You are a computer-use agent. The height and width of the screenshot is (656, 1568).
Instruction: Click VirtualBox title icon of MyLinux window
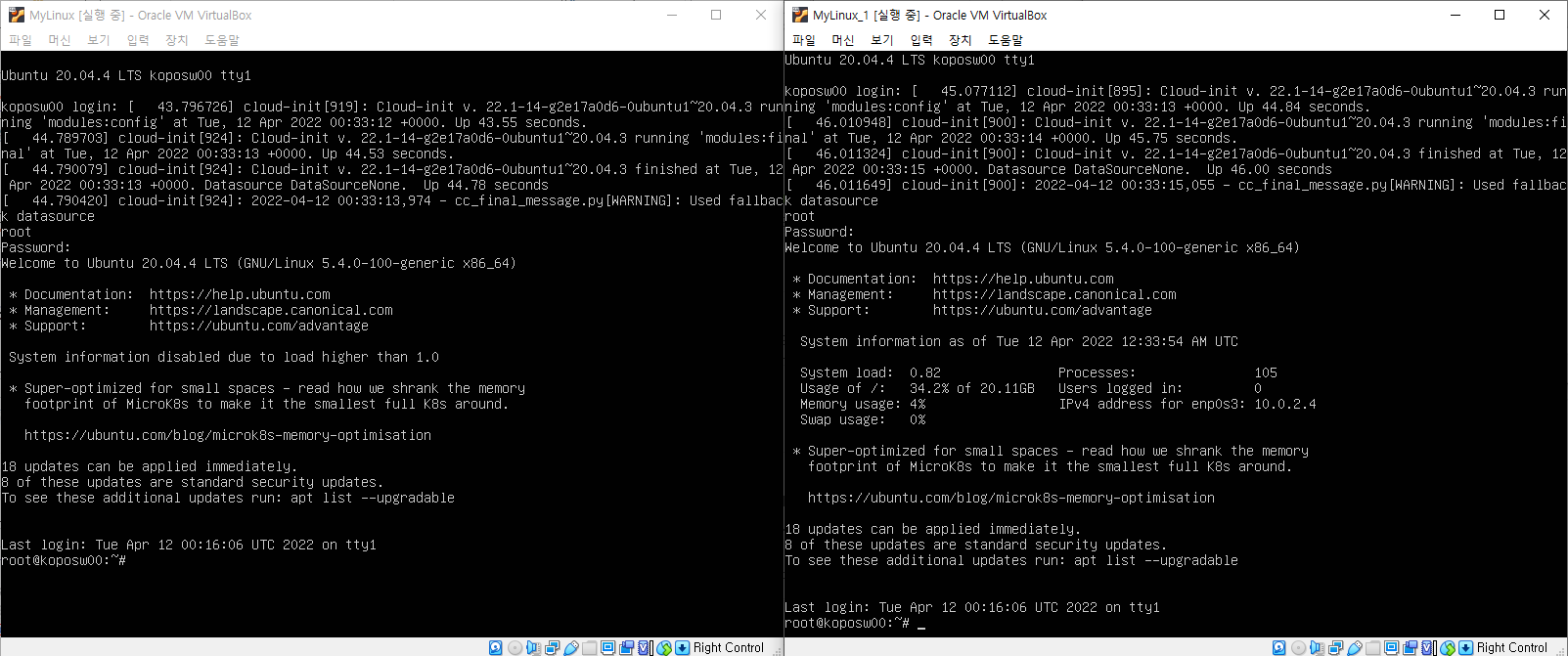pyautogui.click(x=17, y=15)
